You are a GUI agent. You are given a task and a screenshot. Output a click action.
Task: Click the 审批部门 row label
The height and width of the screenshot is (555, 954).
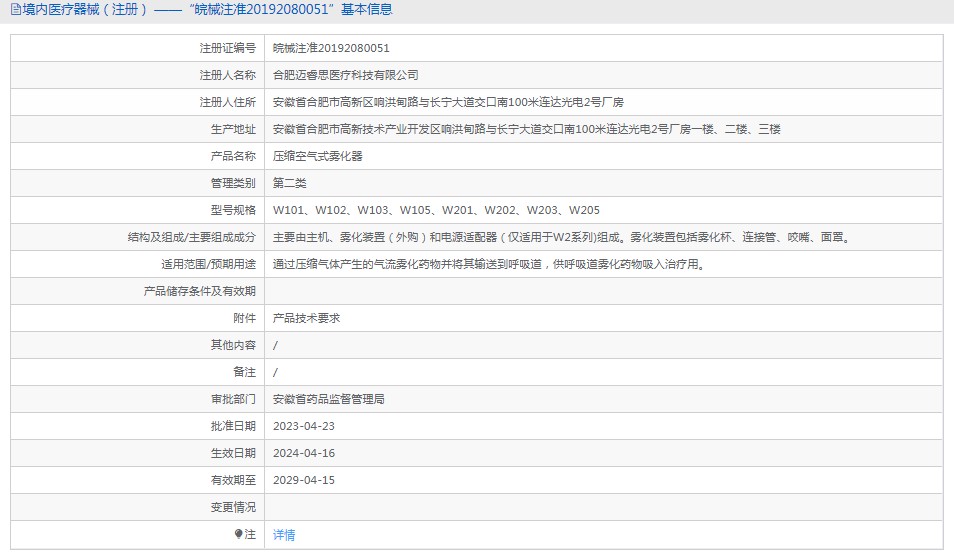click(x=233, y=399)
